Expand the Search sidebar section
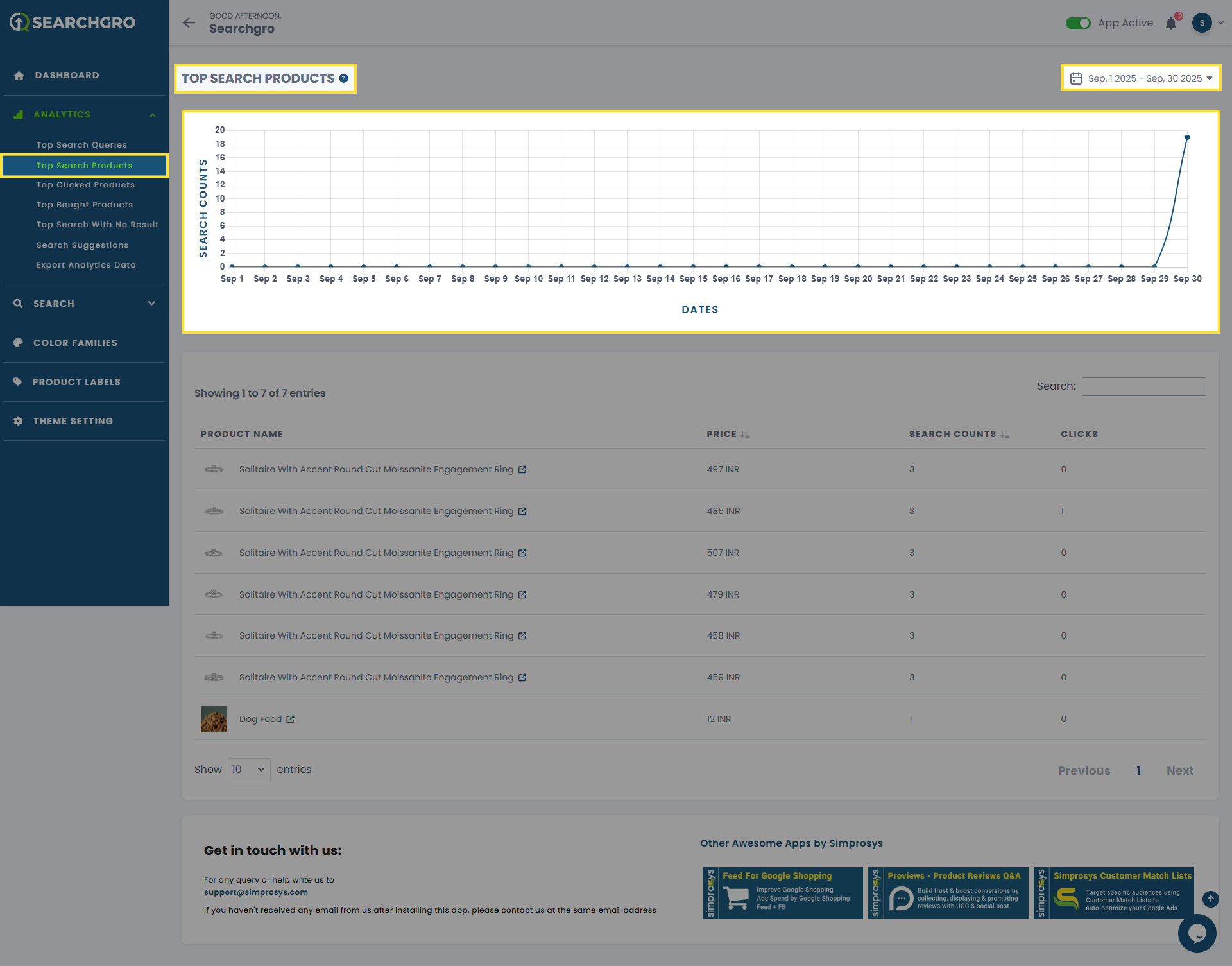This screenshot has height=966, width=1232. coord(84,304)
